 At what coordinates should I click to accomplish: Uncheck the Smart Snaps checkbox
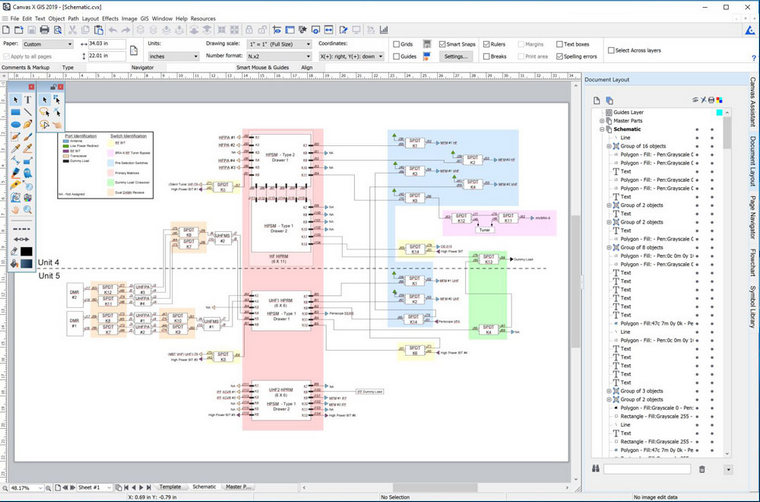click(443, 45)
